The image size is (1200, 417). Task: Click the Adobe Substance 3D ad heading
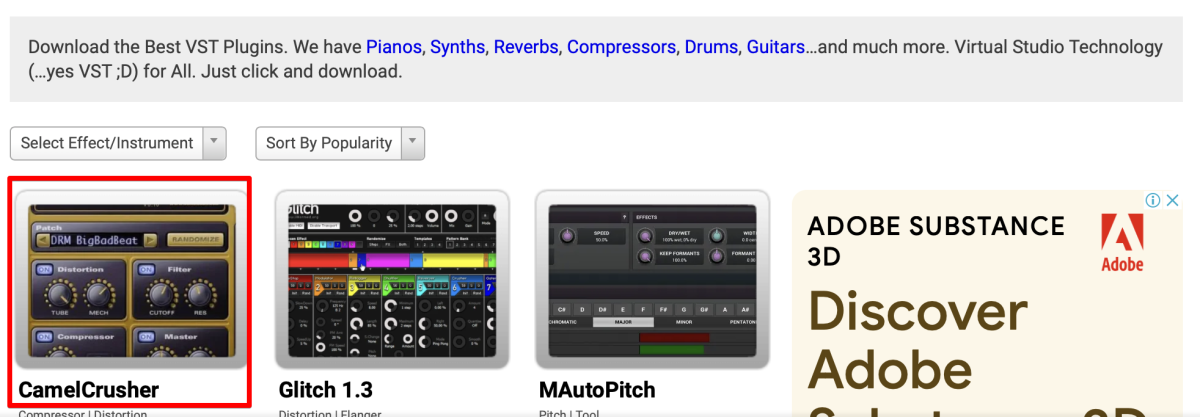[x=936, y=241]
